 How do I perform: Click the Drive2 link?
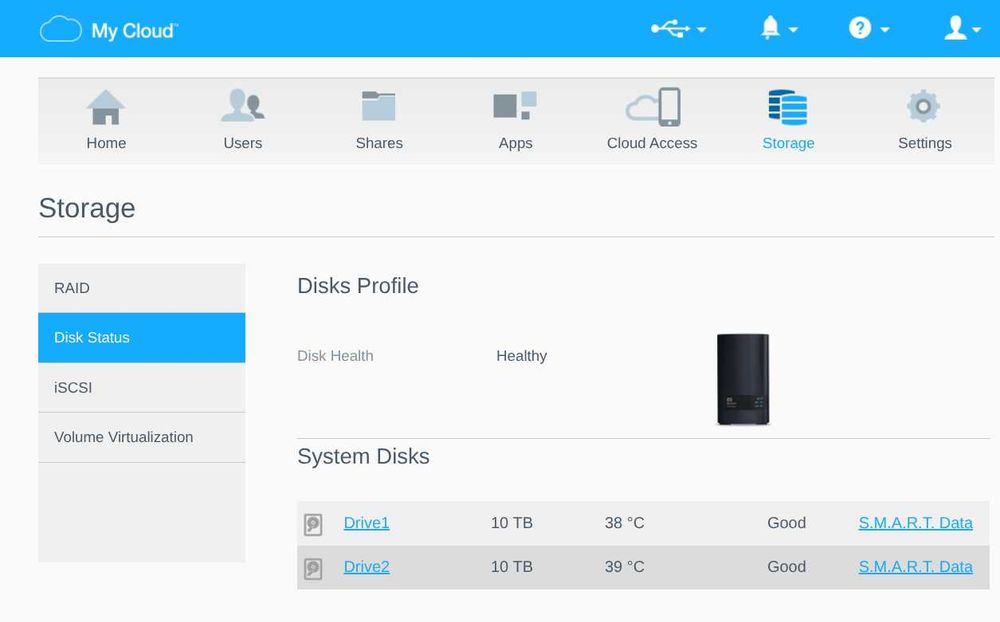point(366,566)
